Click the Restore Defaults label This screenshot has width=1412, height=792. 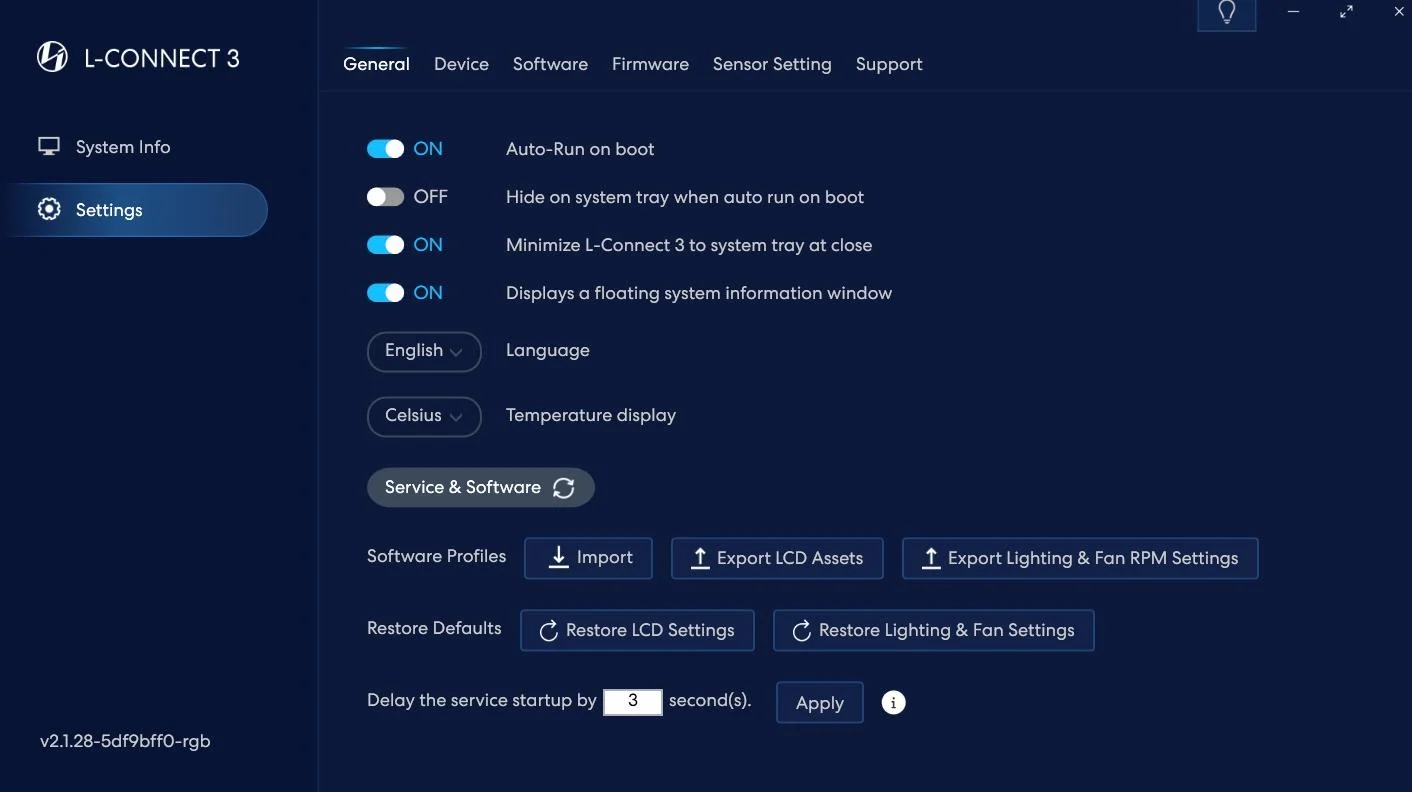pyautogui.click(x=434, y=628)
